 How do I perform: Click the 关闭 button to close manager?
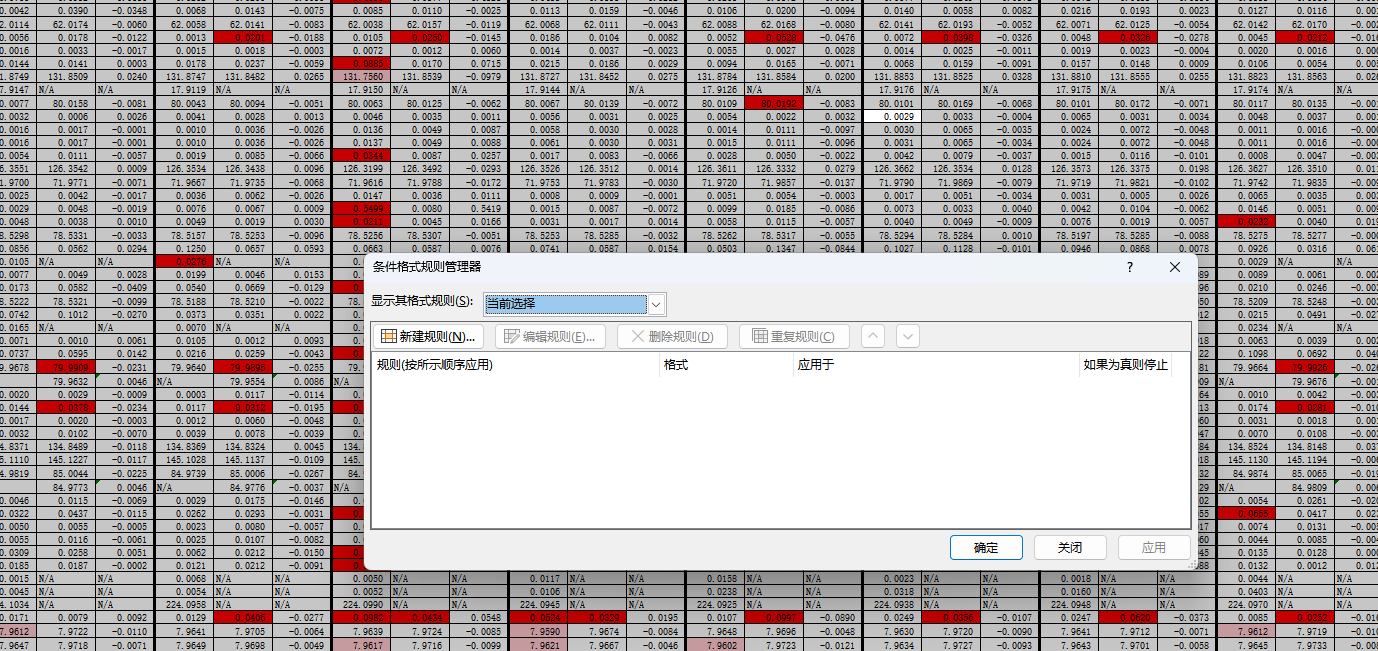tap(1070, 547)
